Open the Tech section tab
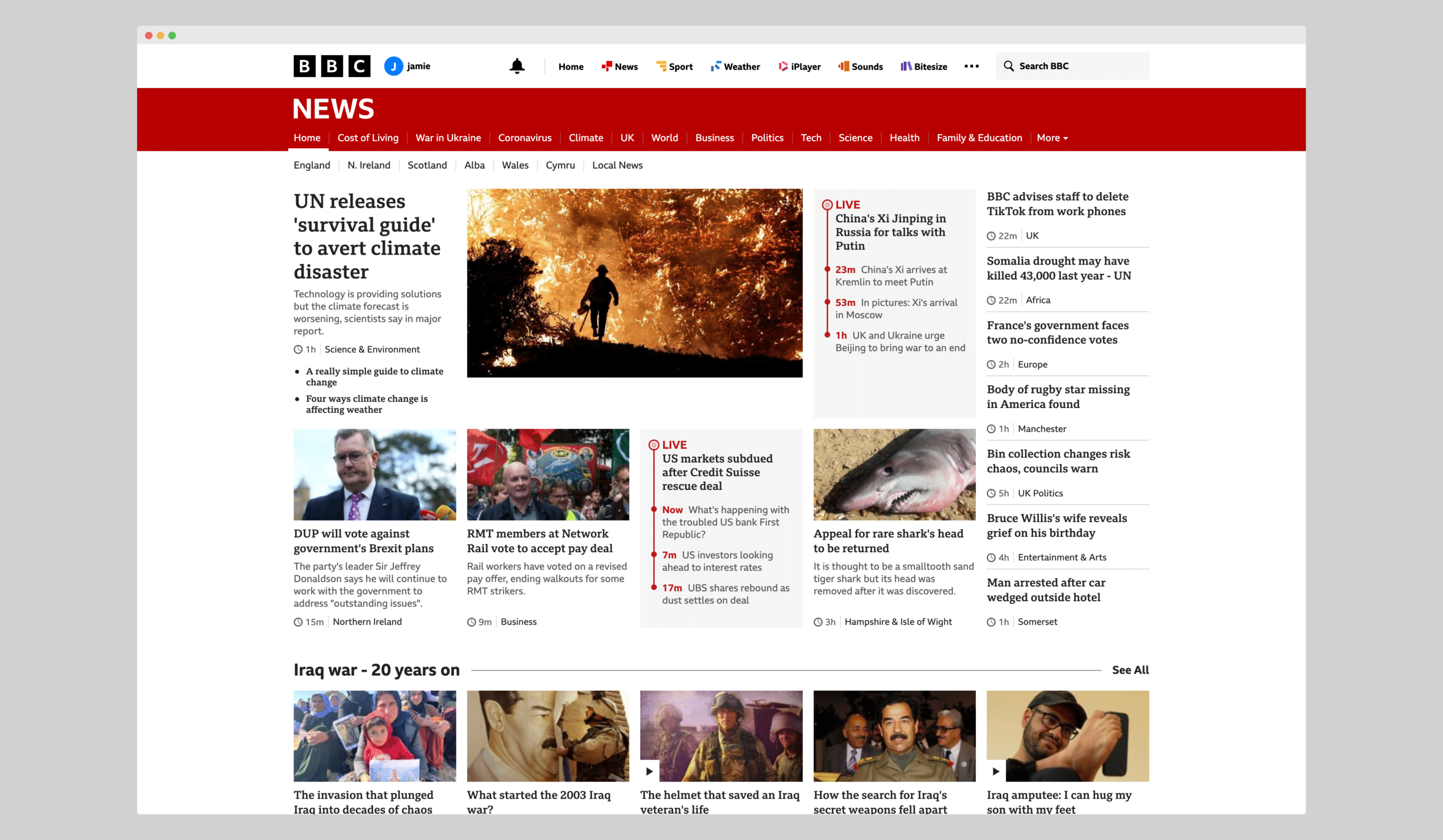This screenshot has height=840, width=1443. pyautogui.click(x=811, y=138)
